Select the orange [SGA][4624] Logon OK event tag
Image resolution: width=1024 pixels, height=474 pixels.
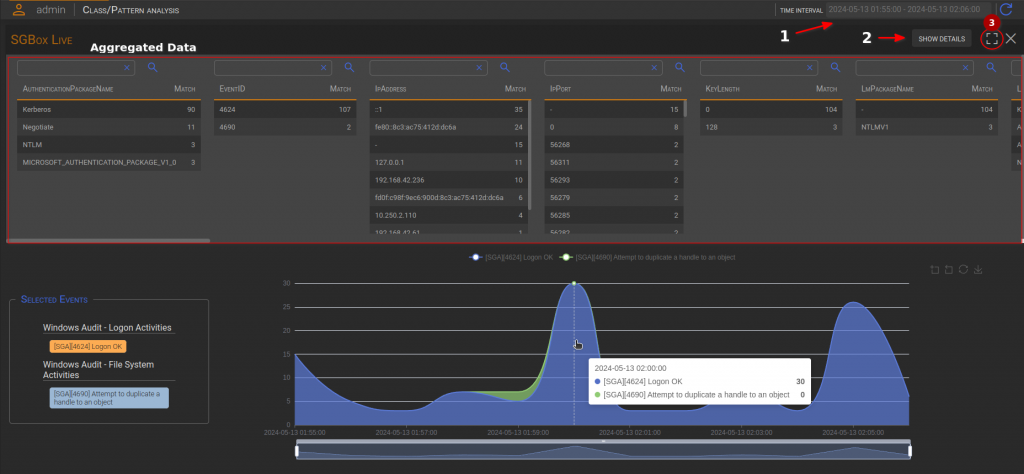88,347
